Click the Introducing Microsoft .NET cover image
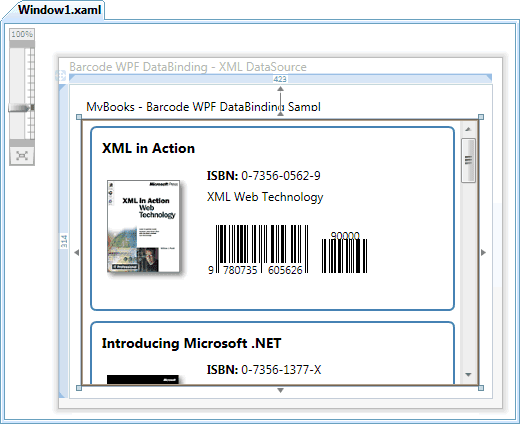520x424 pixels. [143, 379]
